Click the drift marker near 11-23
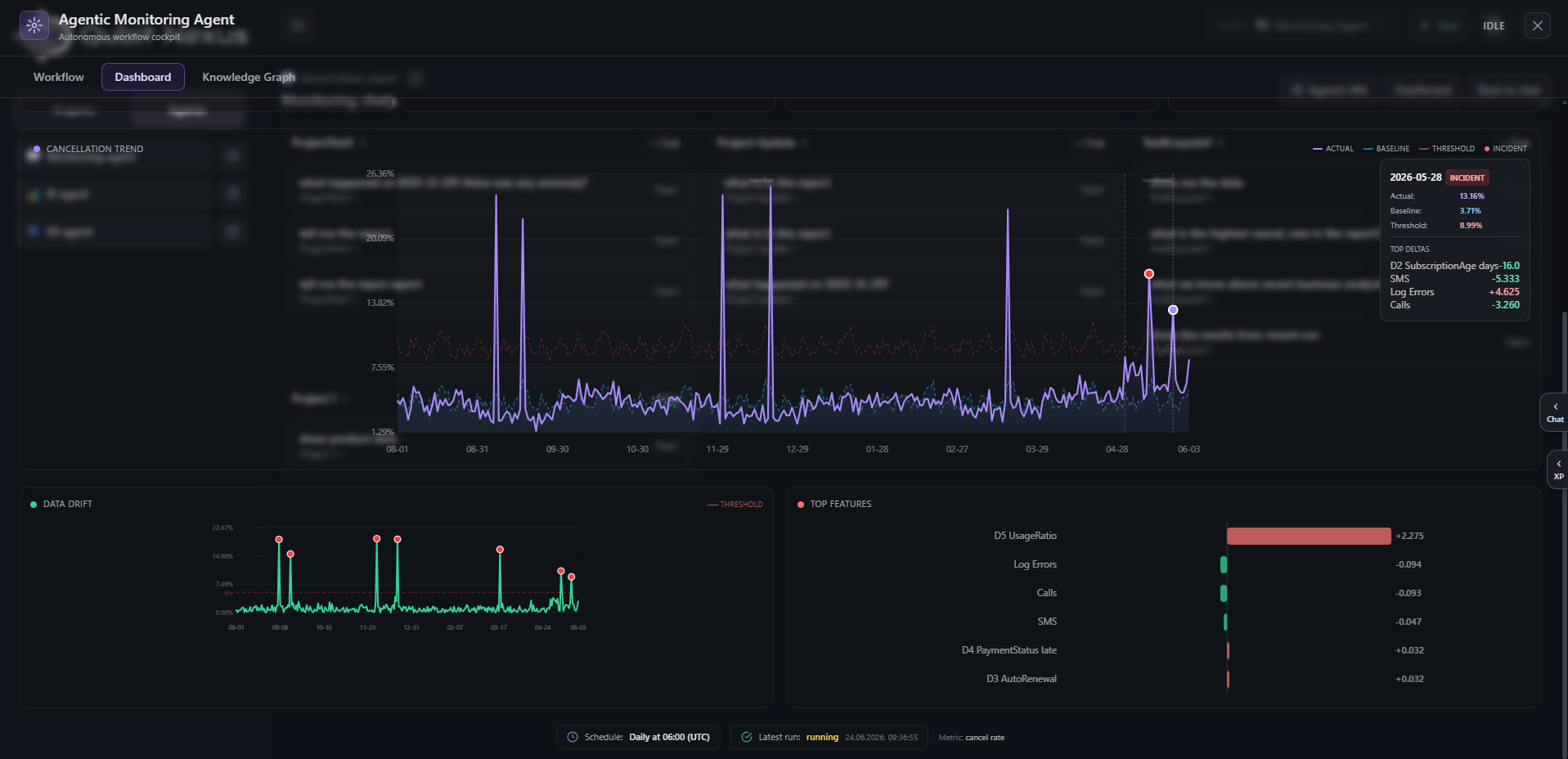Viewport: 1568px width, 759px height. click(376, 539)
